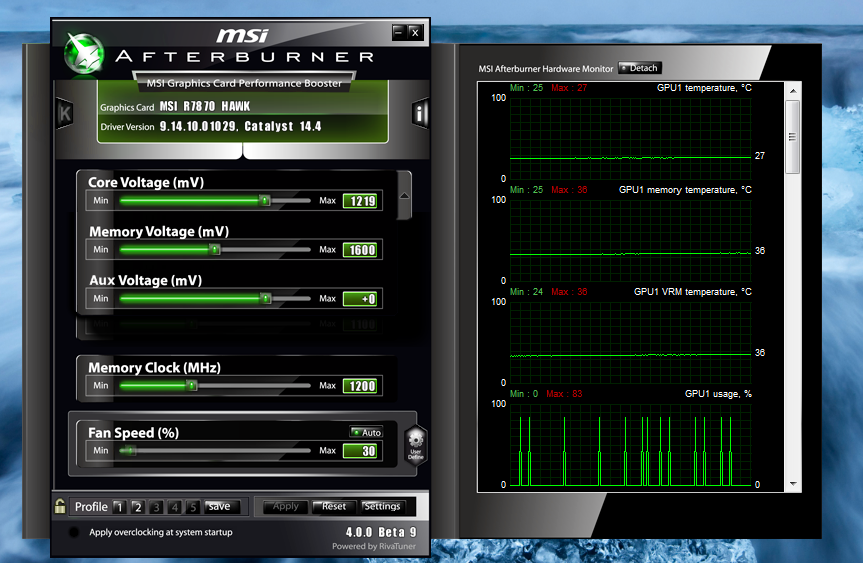The image size is (863, 563).
Task: Open the information i side button
Action: click(419, 114)
